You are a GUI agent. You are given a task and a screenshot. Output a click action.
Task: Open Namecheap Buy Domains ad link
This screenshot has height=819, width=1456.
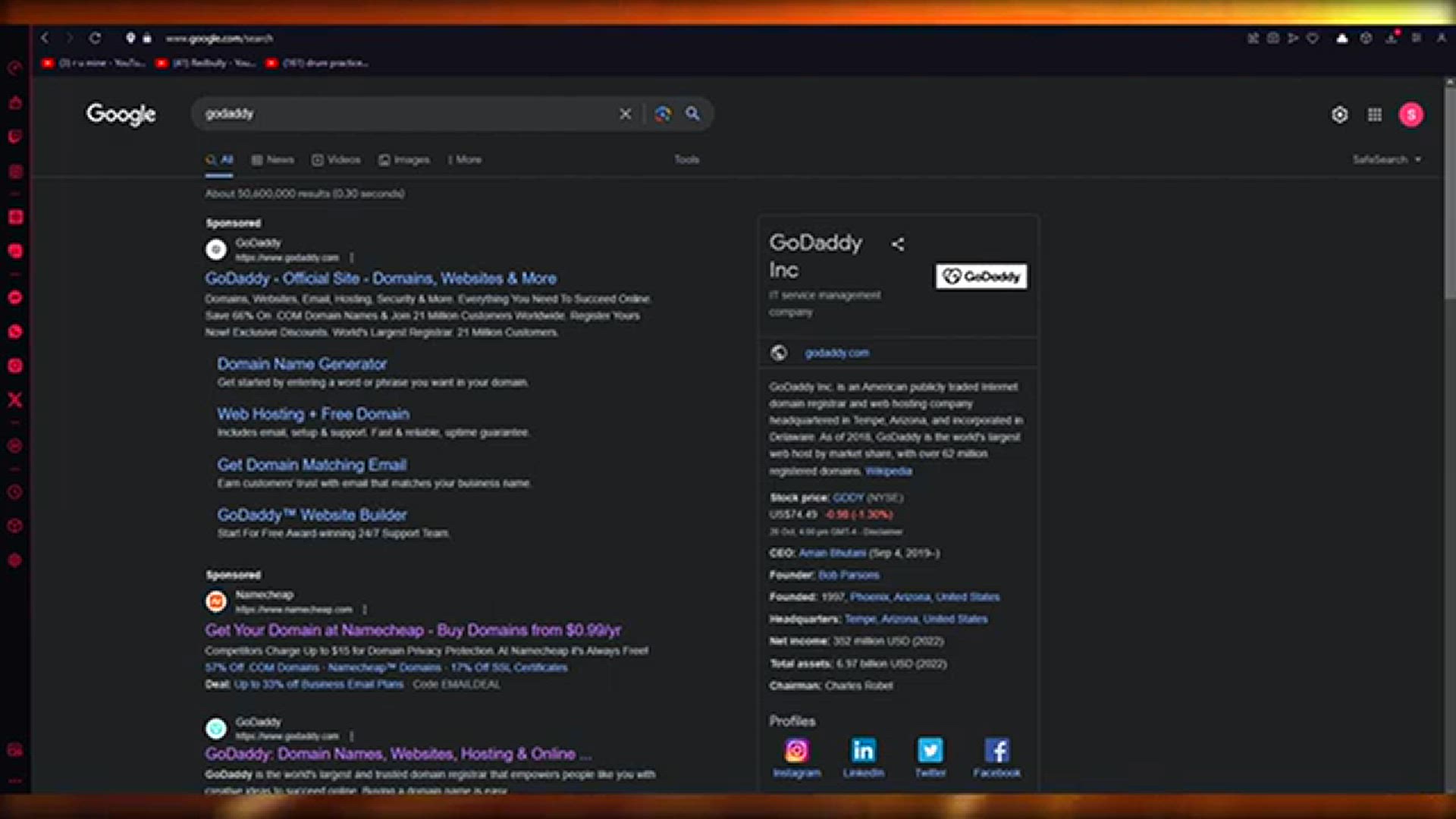click(x=413, y=630)
